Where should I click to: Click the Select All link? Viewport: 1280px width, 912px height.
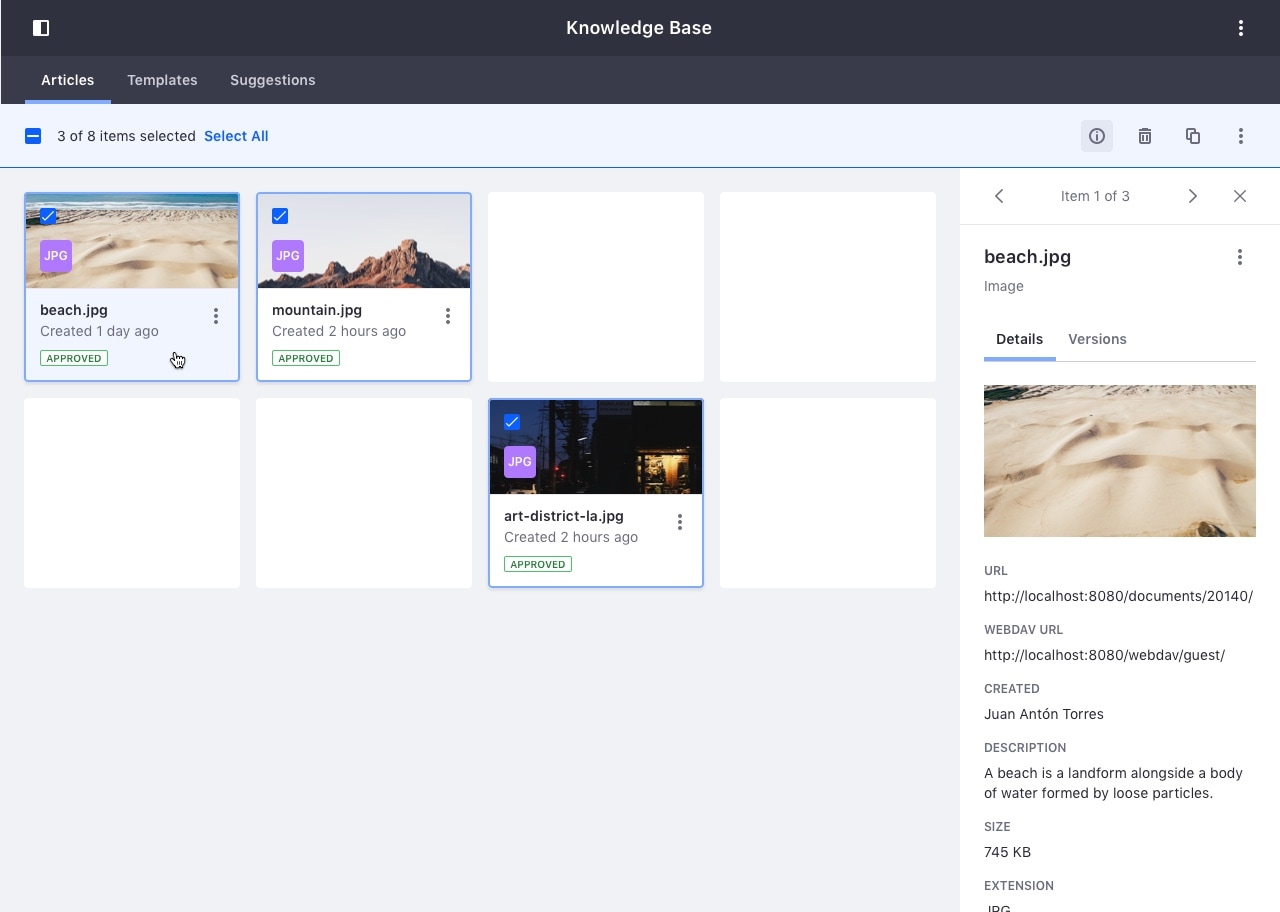[236, 136]
